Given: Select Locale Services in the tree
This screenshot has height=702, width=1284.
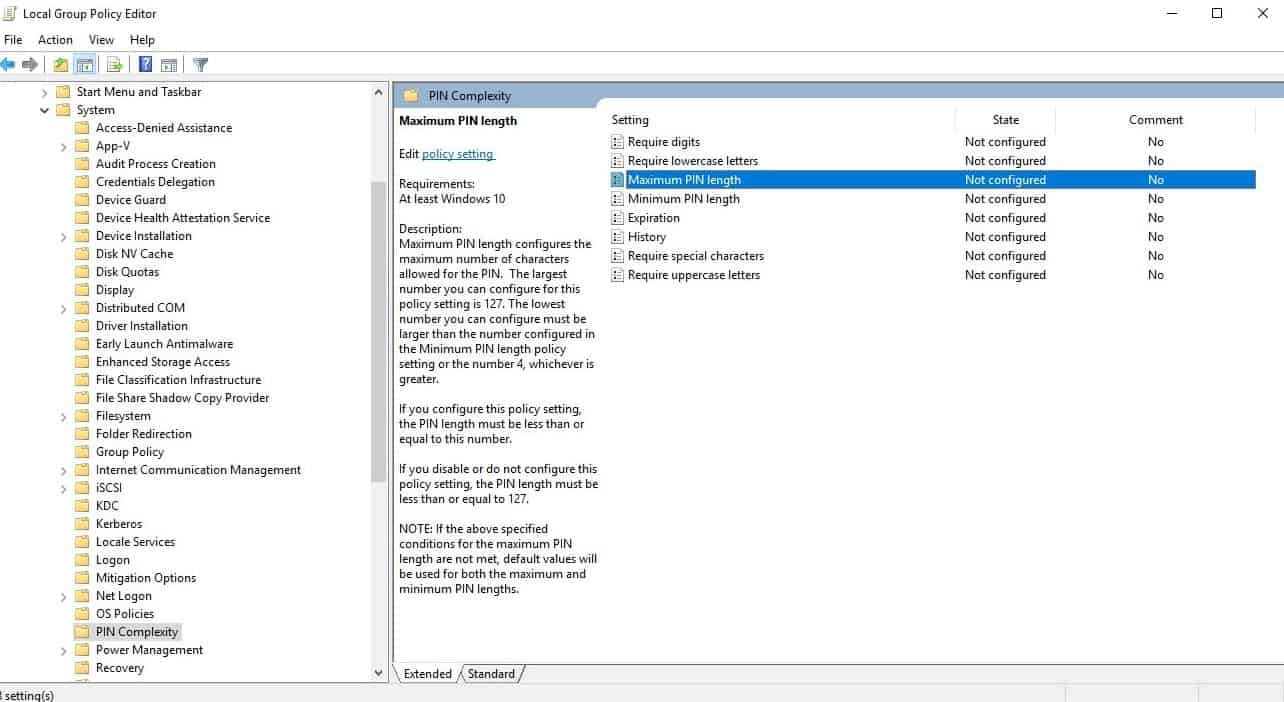Looking at the screenshot, I should click(x=135, y=542).
